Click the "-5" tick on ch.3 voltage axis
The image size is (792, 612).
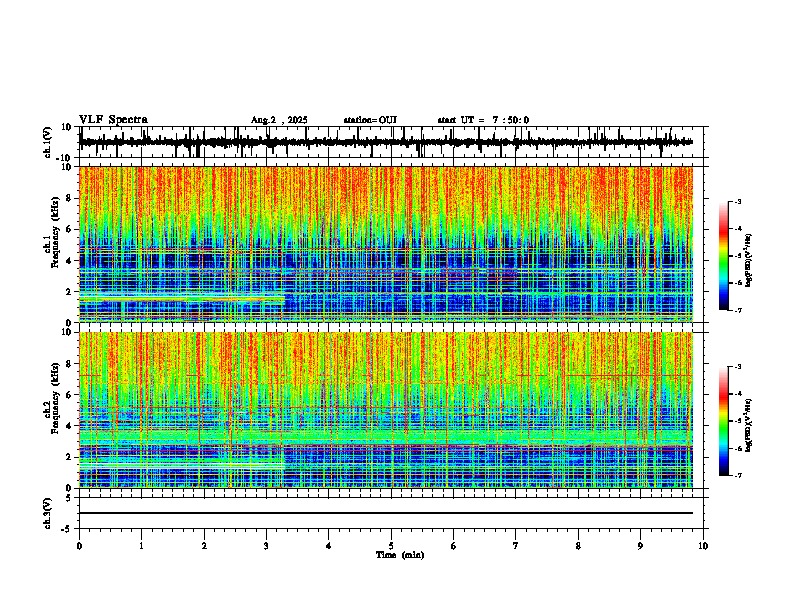68,529
